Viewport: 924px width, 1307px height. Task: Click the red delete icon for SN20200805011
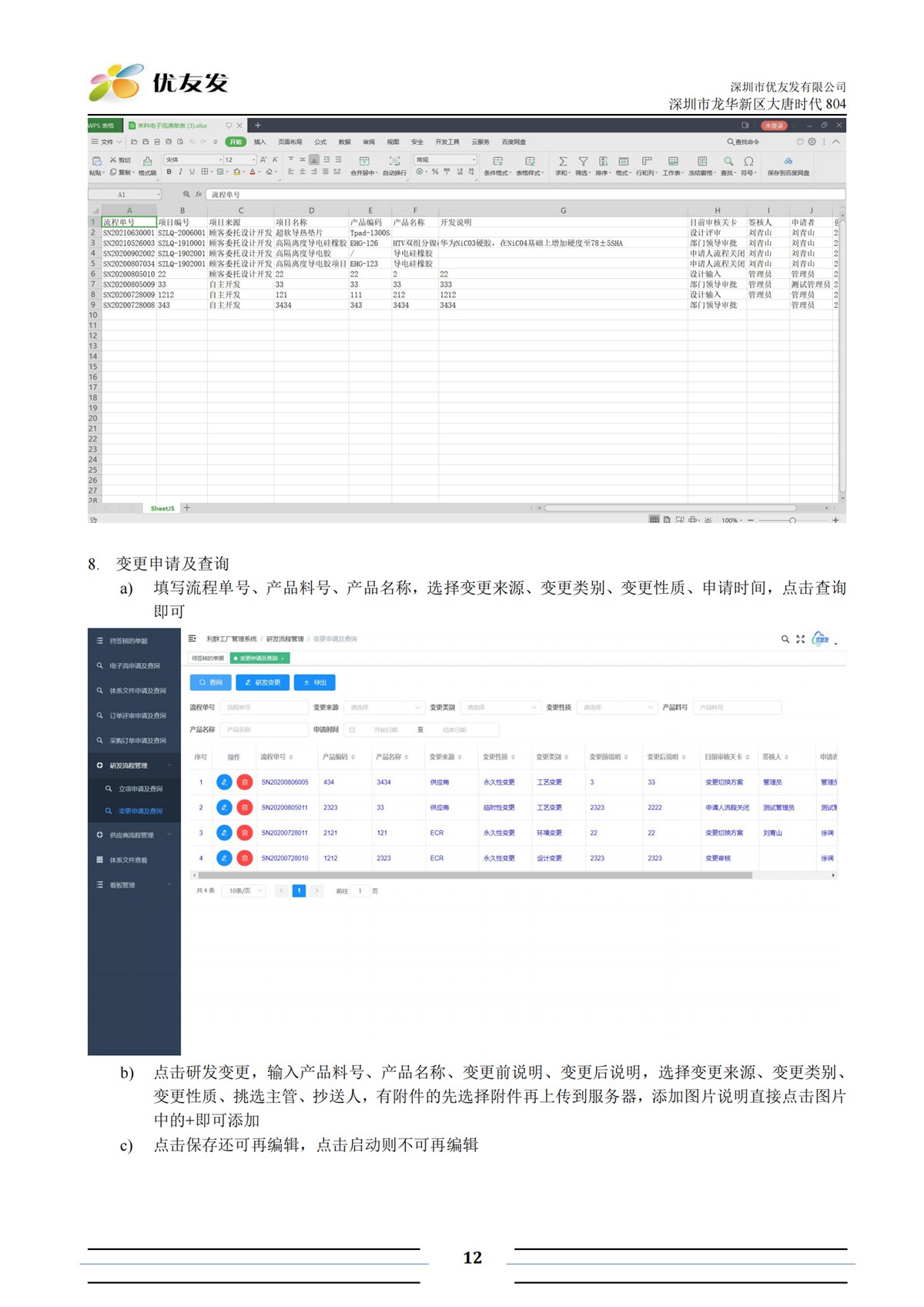[x=244, y=807]
